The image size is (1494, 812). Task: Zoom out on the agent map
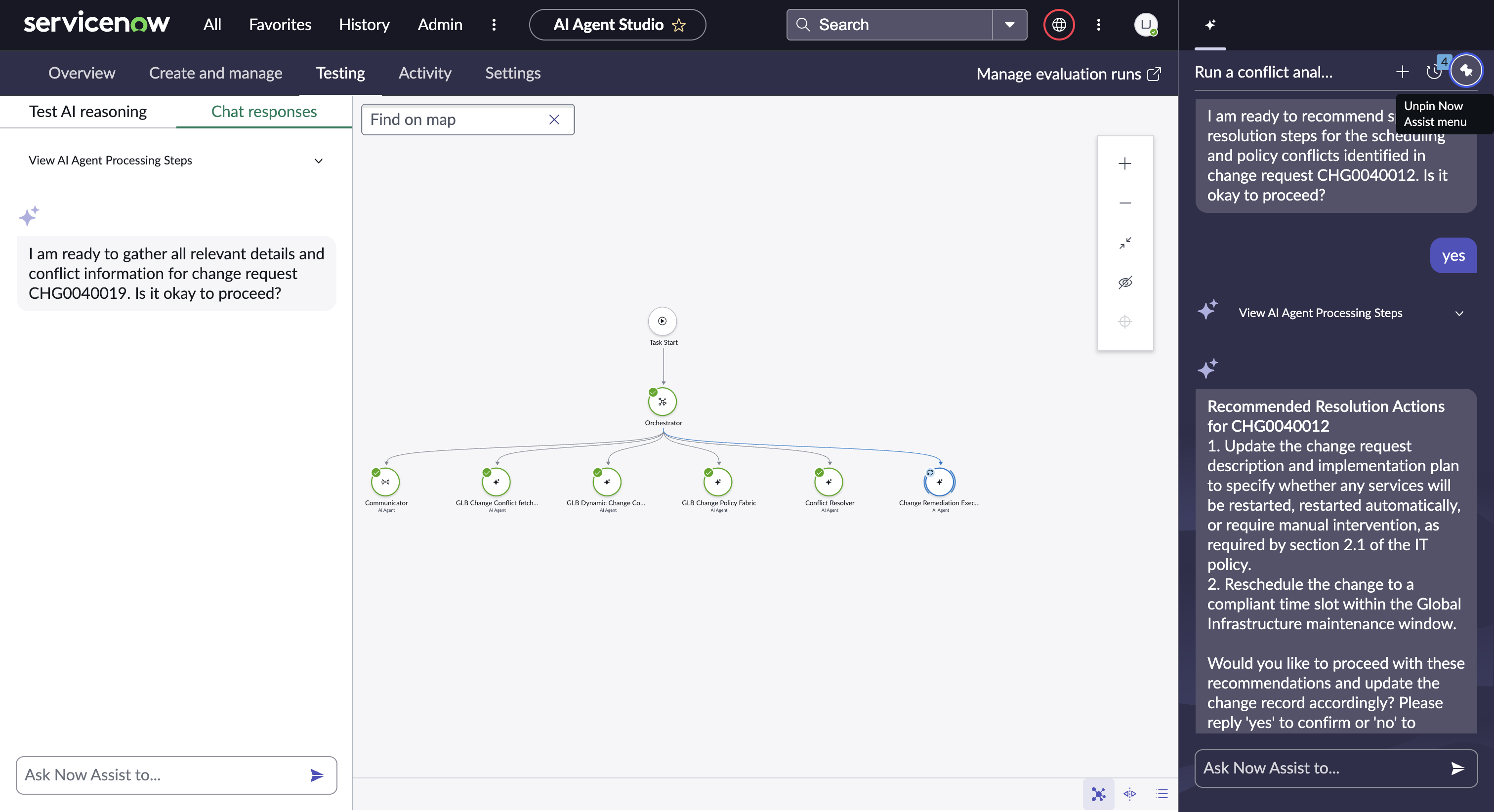(x=1124, y=203)
